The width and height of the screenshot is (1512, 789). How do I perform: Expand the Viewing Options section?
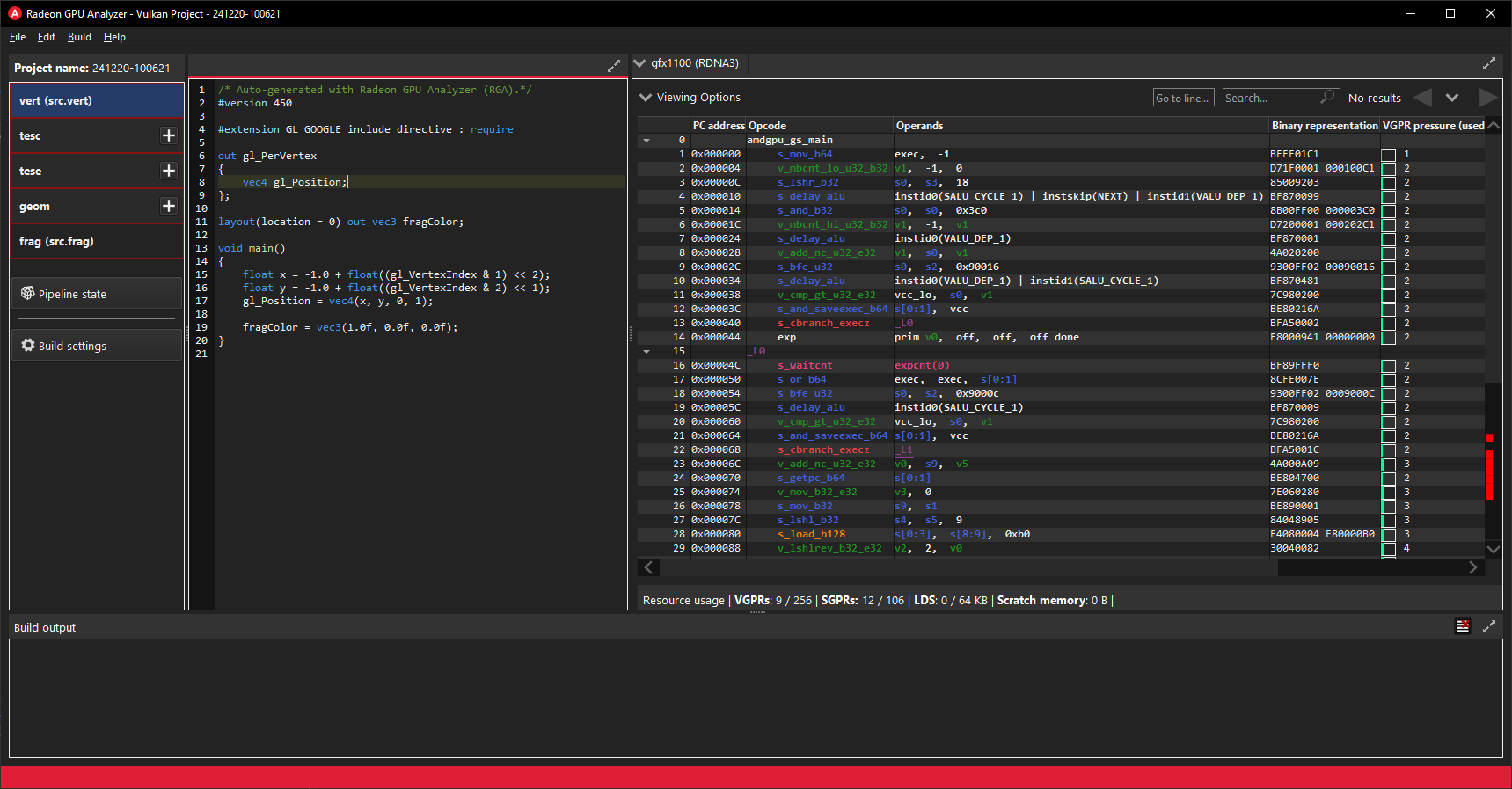click(646, 98)
